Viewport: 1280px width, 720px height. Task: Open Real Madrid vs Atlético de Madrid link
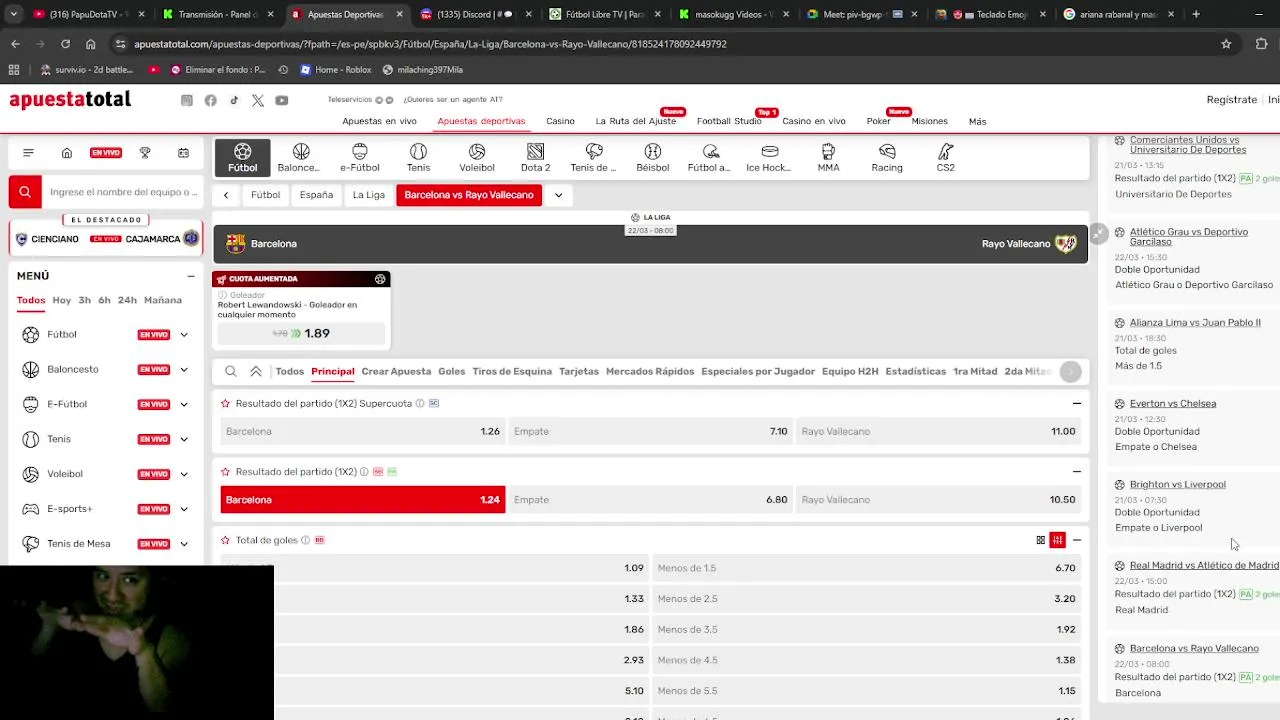pyautogui.click(x=1204, y=566)
